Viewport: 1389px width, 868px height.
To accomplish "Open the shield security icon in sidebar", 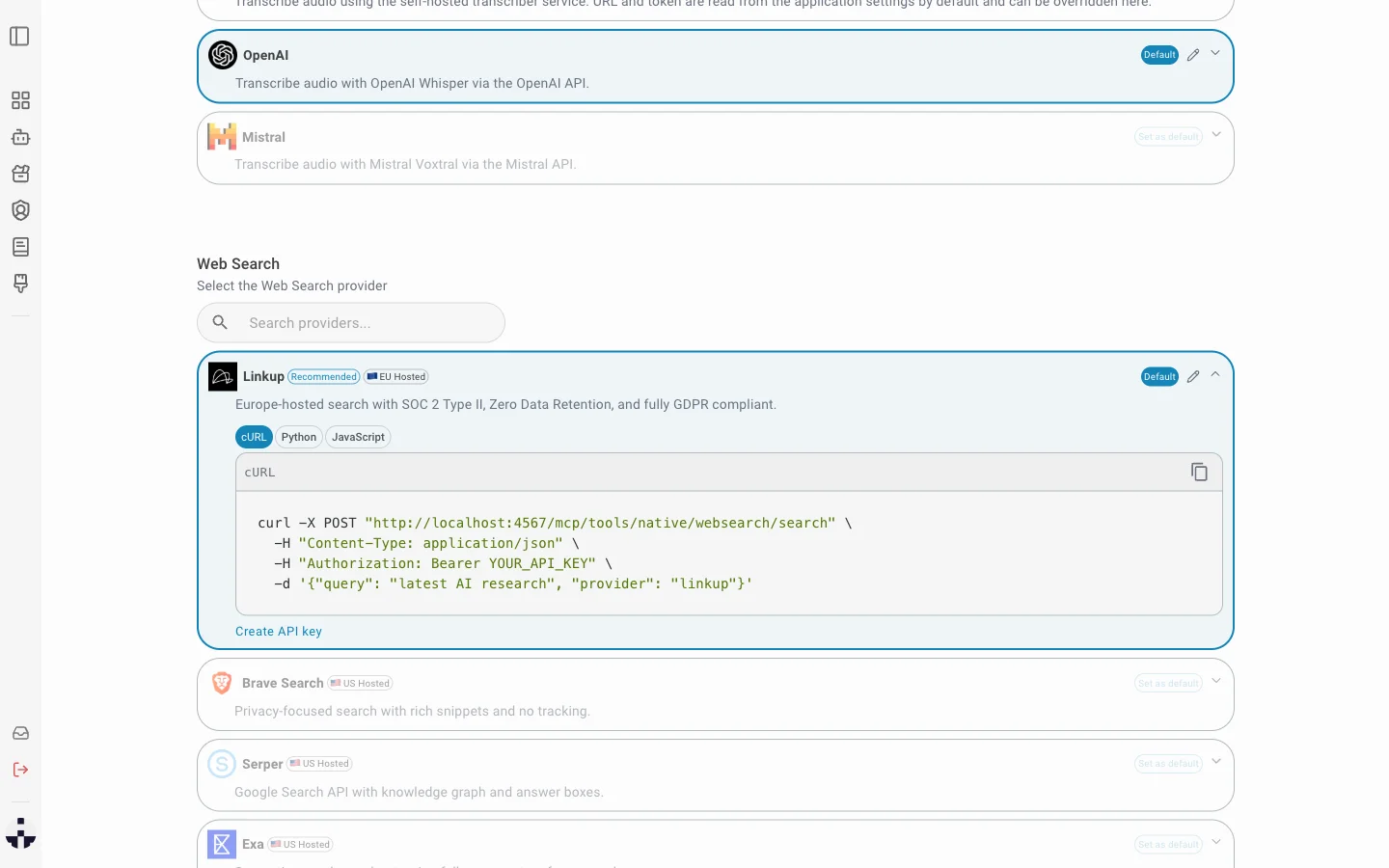I will (x=20, y=210).
